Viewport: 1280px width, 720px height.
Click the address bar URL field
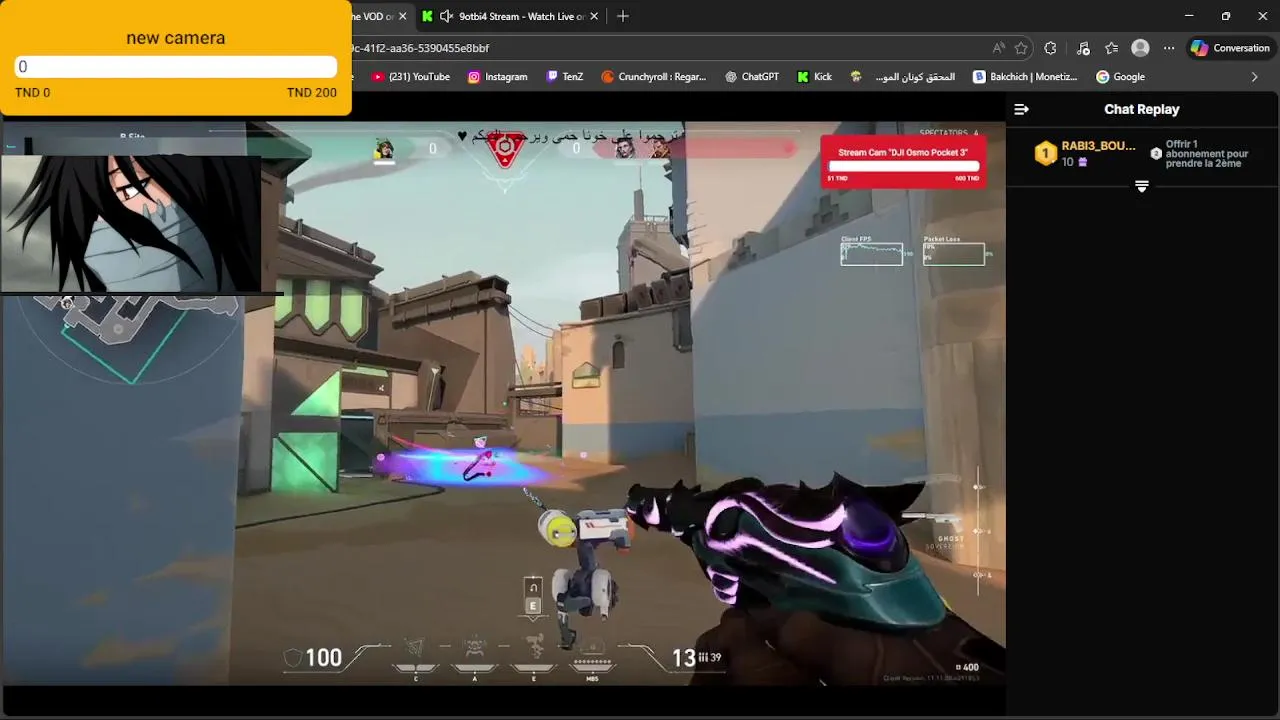(x=660, y=48)
